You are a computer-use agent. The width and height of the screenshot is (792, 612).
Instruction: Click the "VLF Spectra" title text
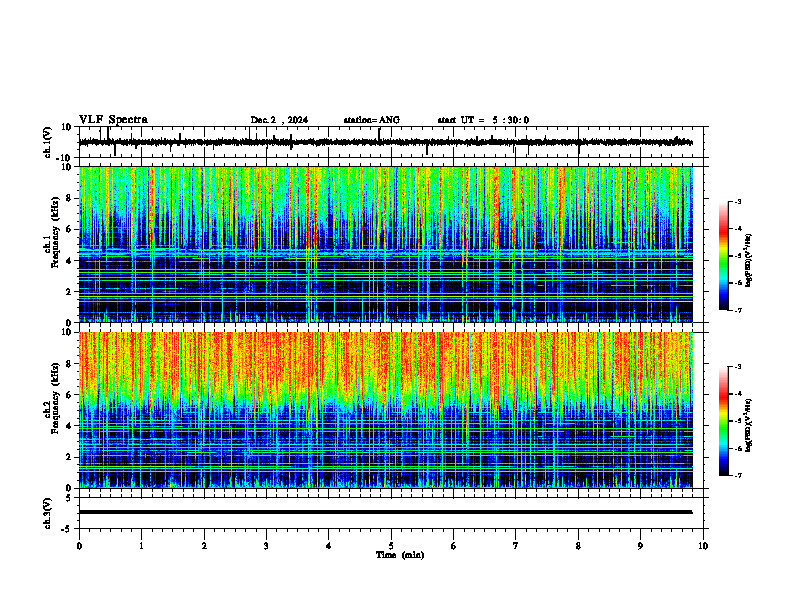[113, 120]
